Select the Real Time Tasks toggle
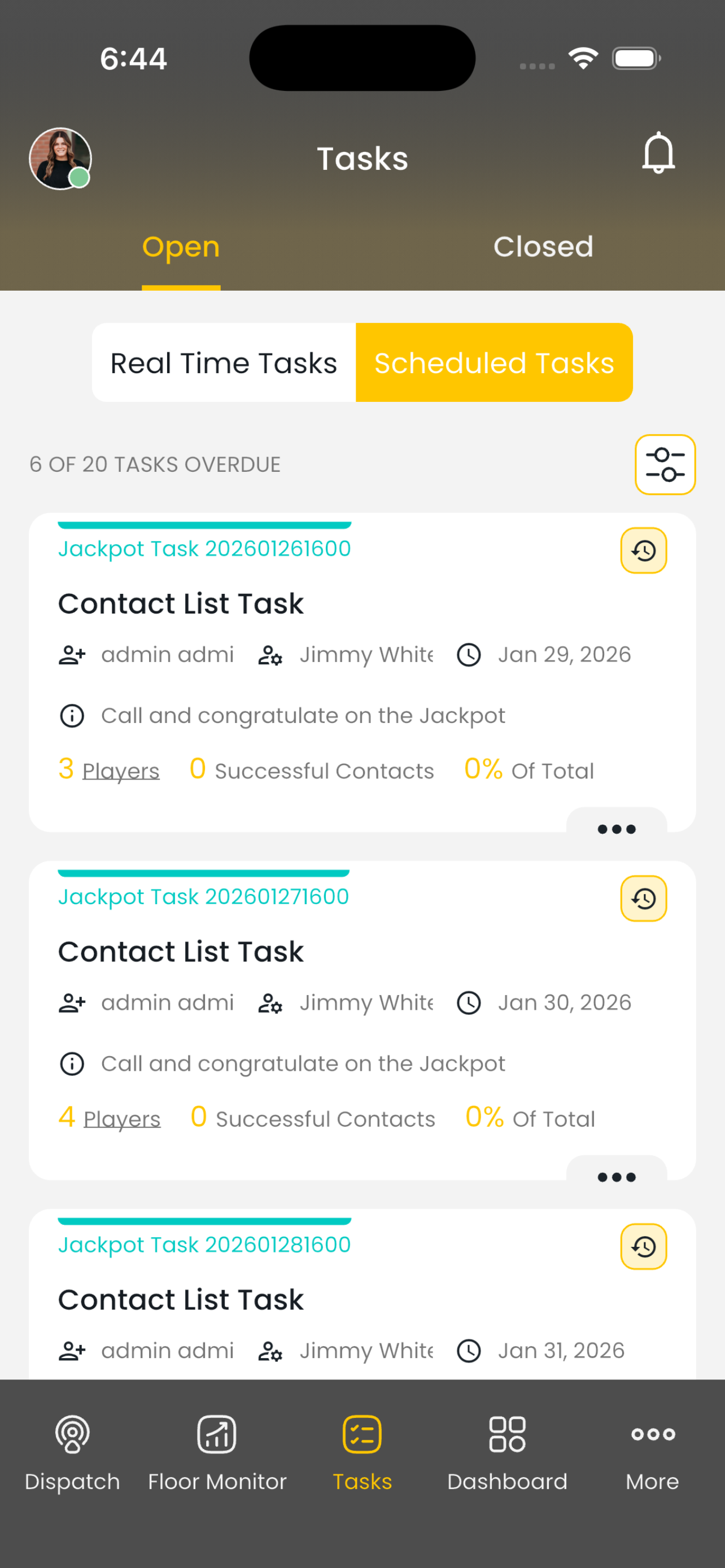The width and height of the screenshot is (725, 1568). coord(224,363)
